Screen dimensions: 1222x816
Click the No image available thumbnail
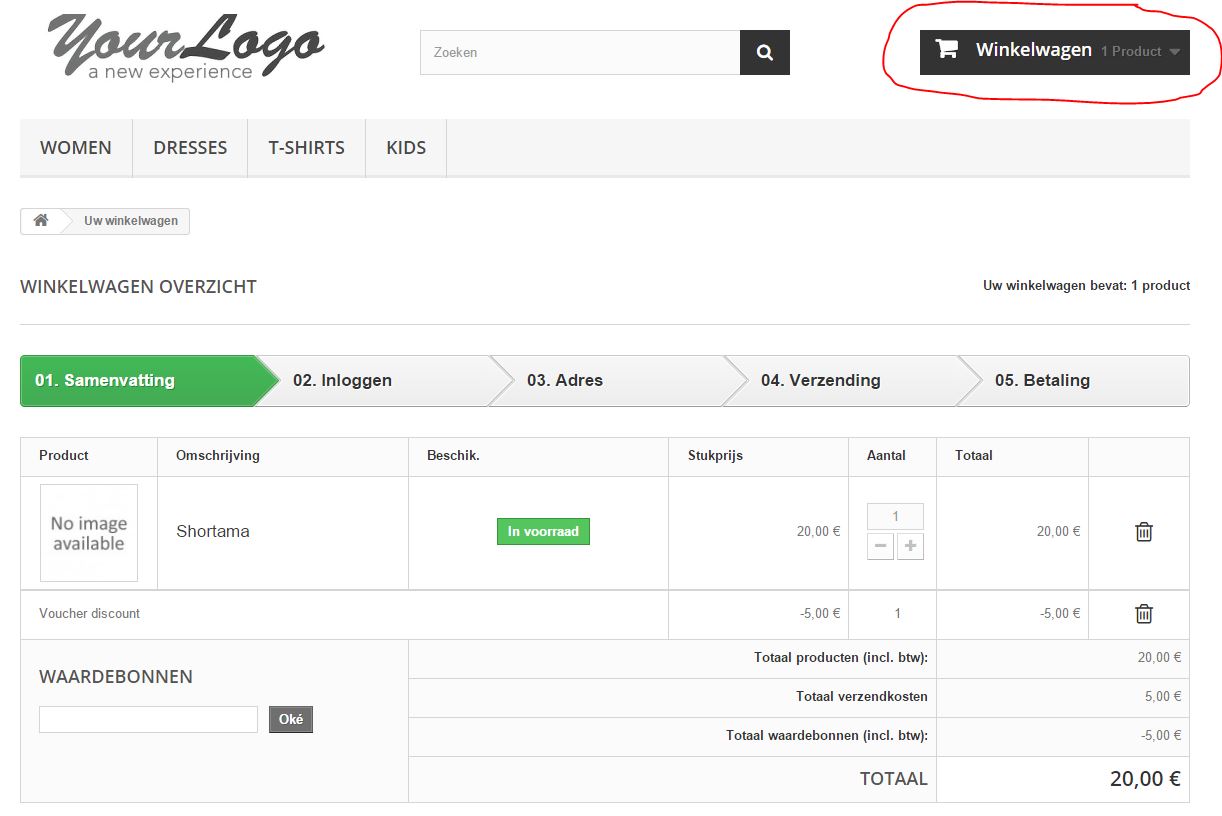coord(89,533)
